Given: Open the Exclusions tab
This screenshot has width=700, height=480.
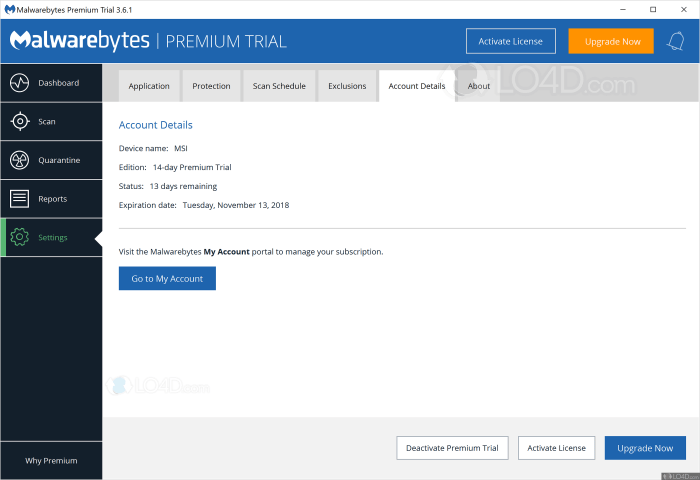Looking at the screenshot, I should pyautogui.click(x=347, y=86).
